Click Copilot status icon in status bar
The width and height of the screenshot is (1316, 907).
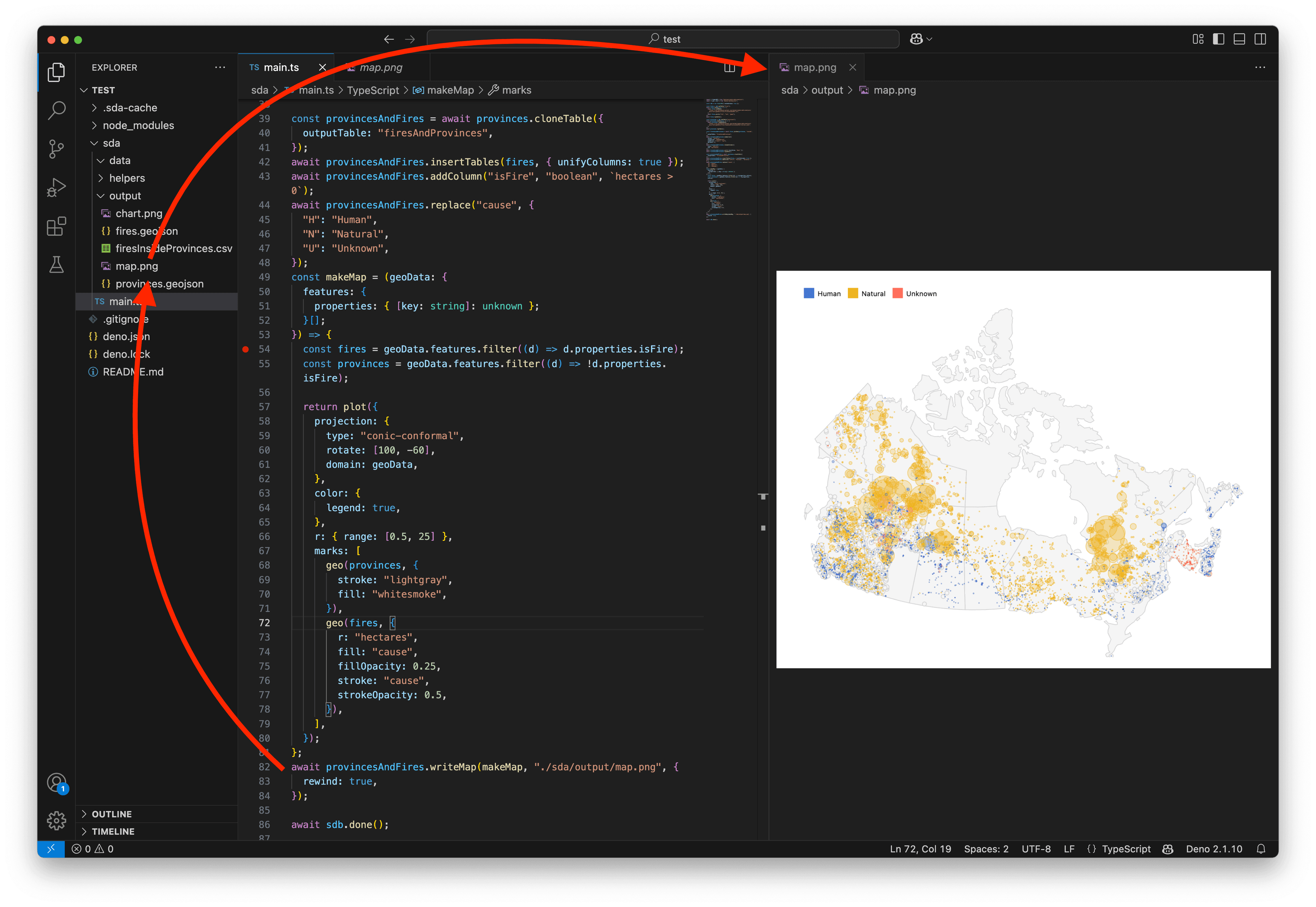click(1168, 848)
